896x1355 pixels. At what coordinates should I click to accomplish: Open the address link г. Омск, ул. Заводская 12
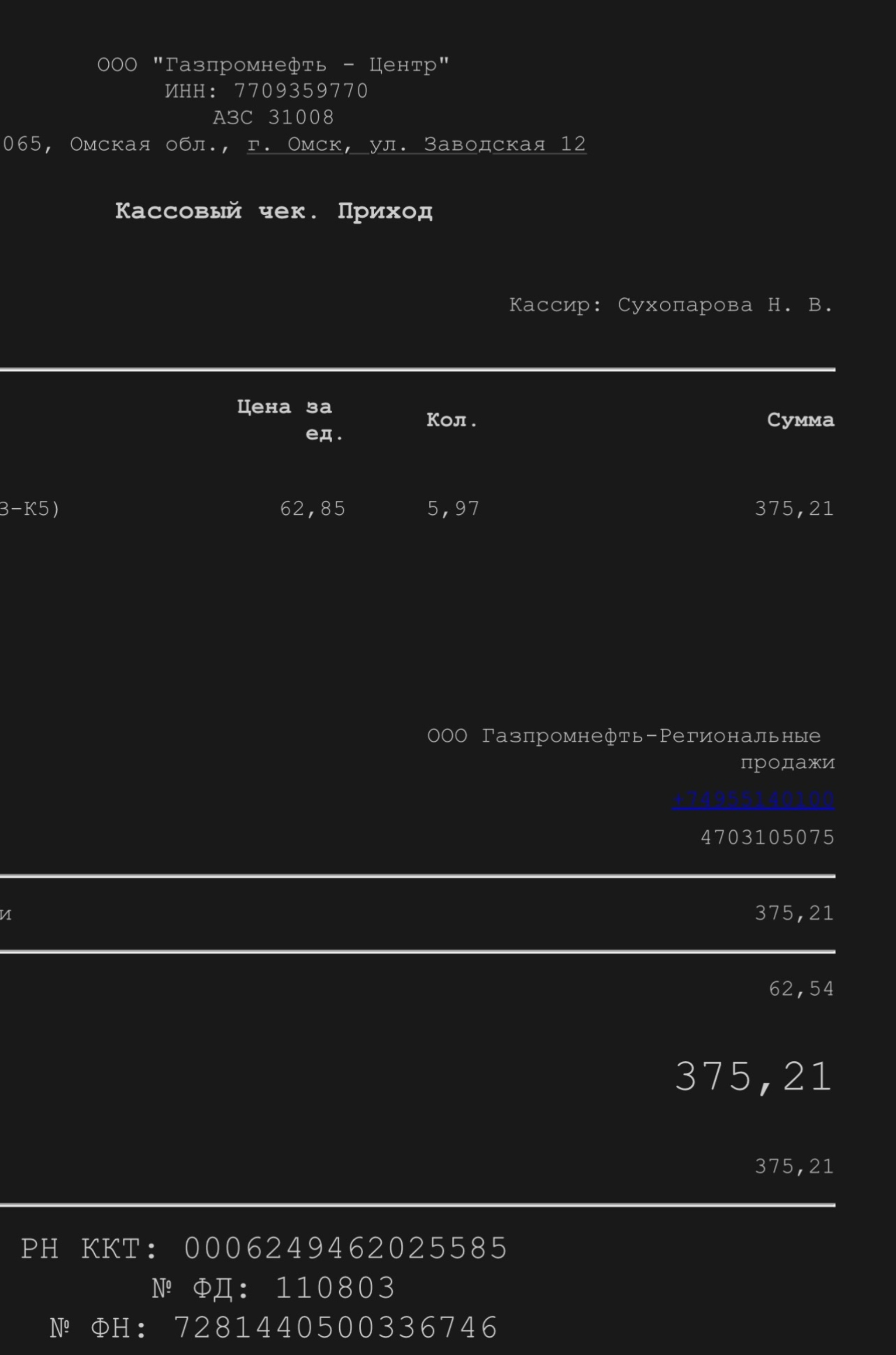click(x=417, y=144)
